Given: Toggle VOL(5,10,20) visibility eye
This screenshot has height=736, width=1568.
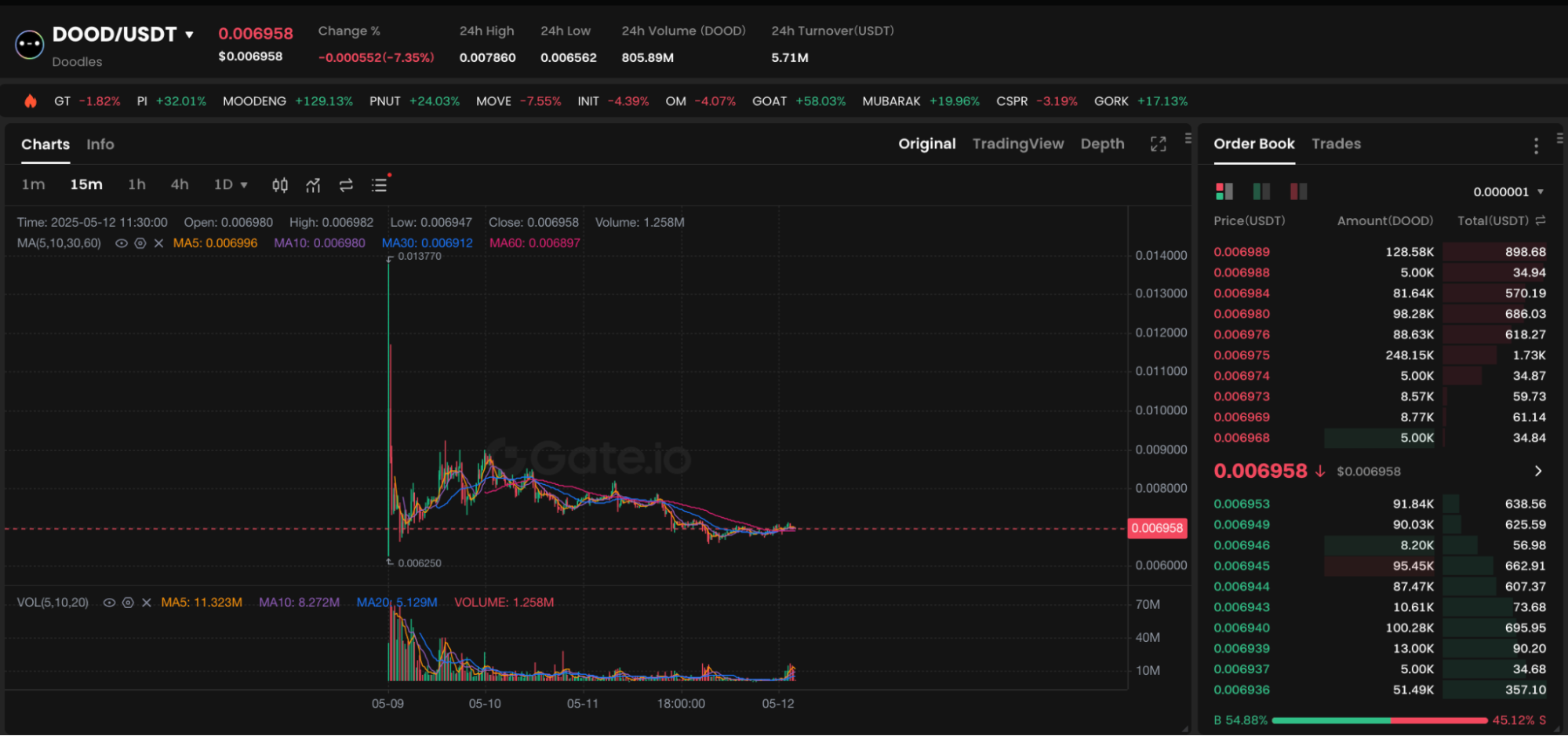Looking at the screenshot, I should 109,603.
